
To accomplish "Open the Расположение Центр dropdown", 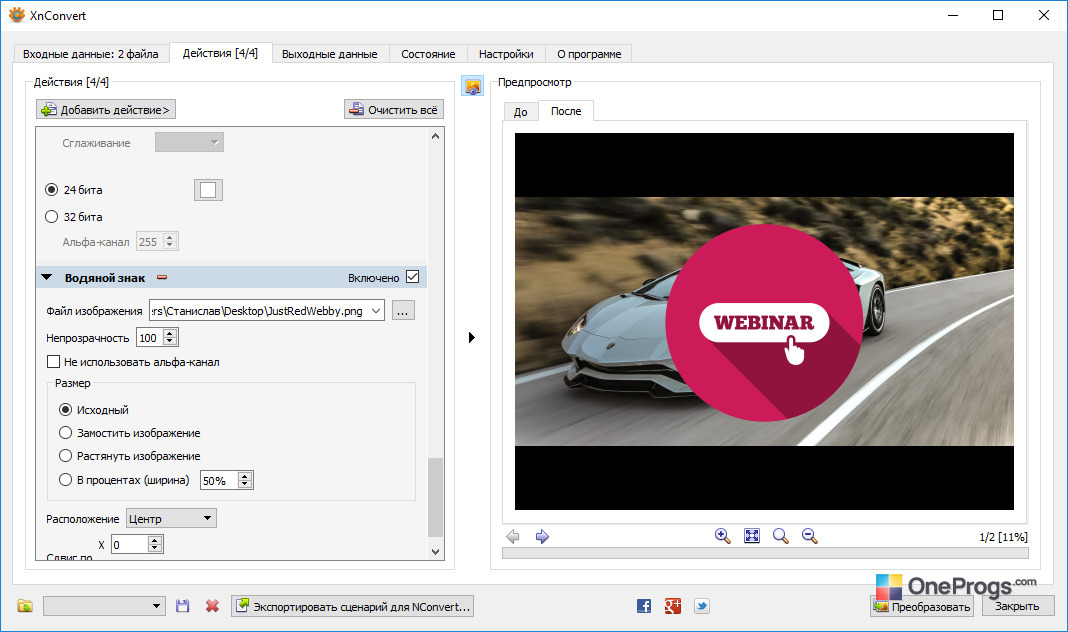I will (172, 518).
